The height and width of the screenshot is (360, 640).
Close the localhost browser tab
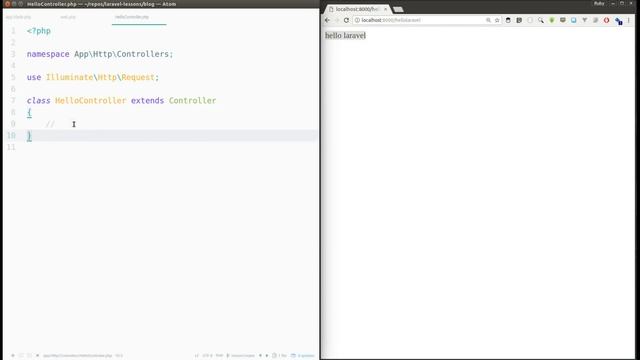(385, 9)
